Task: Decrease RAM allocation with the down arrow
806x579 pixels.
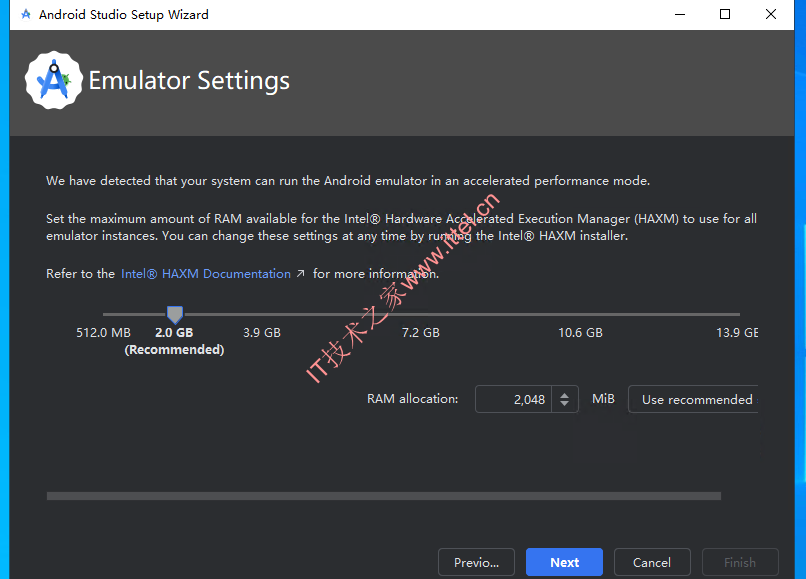Action: point(564,404)
